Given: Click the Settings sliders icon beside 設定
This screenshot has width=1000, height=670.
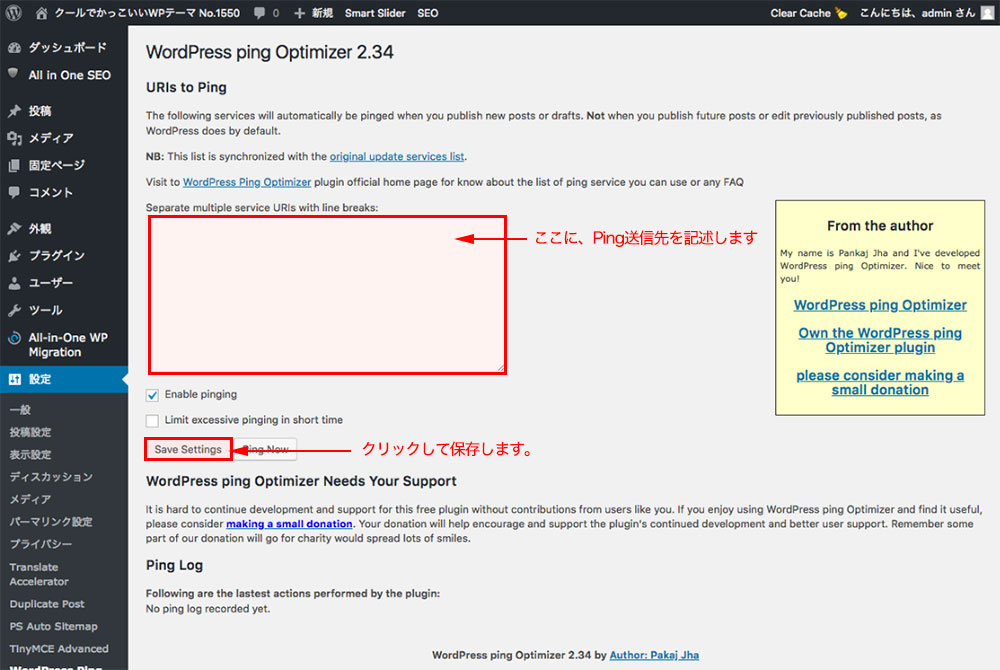Looking at the screenshot, I should (14, 379).
